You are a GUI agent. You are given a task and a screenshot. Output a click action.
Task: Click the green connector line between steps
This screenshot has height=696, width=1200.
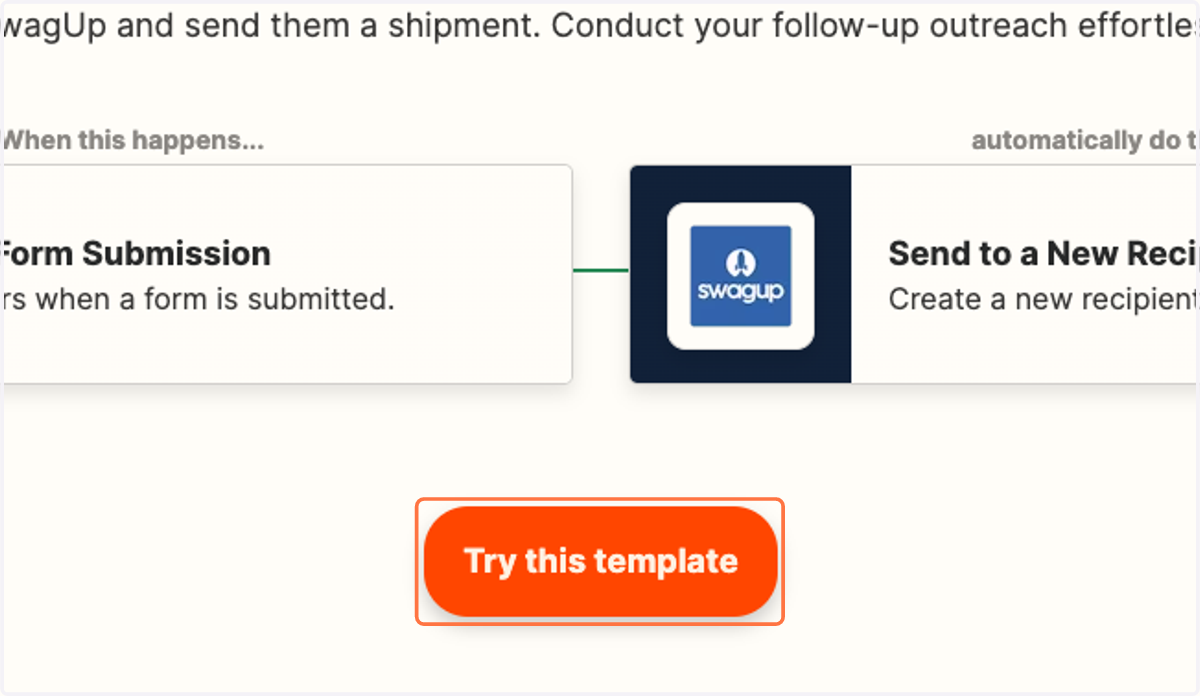(x=601, y=270)
